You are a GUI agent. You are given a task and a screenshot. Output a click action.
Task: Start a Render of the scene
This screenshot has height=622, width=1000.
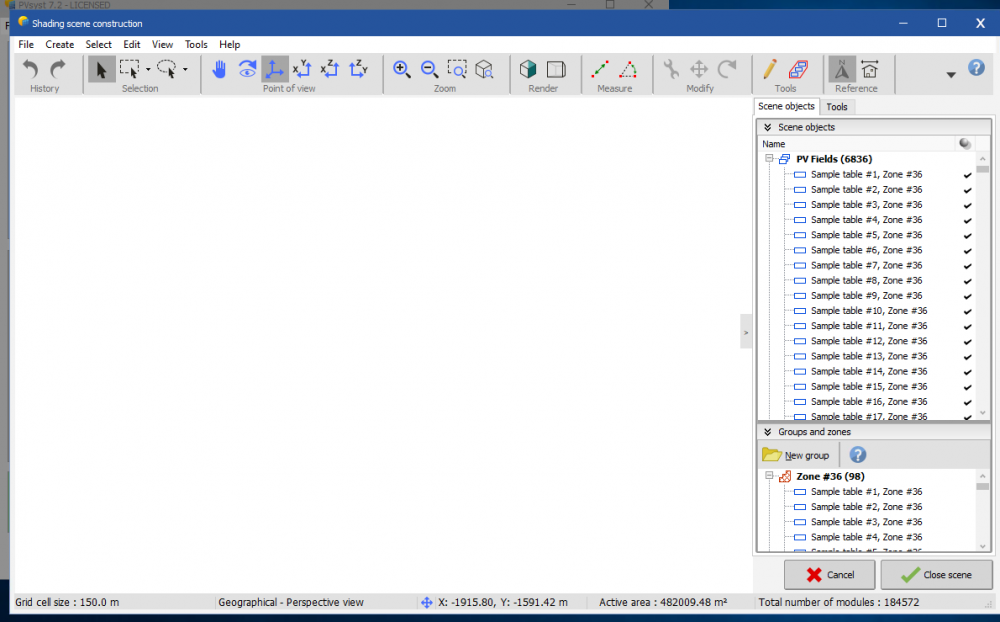528,69
